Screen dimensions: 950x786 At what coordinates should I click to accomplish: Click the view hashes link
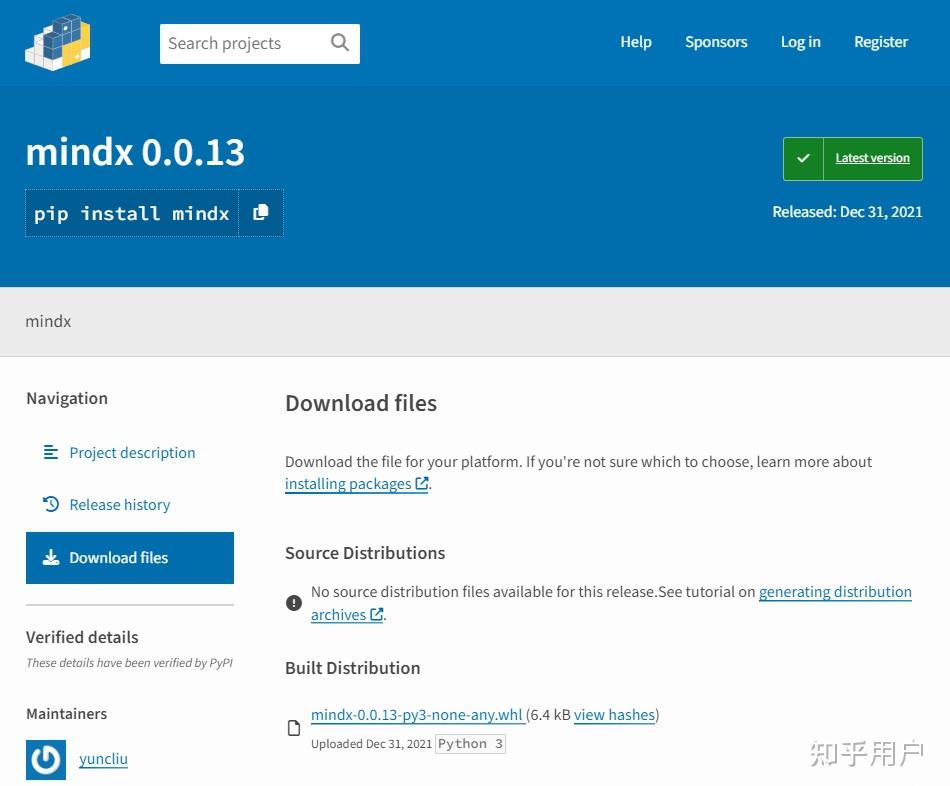pyautogui.click(x=614, y=715)
